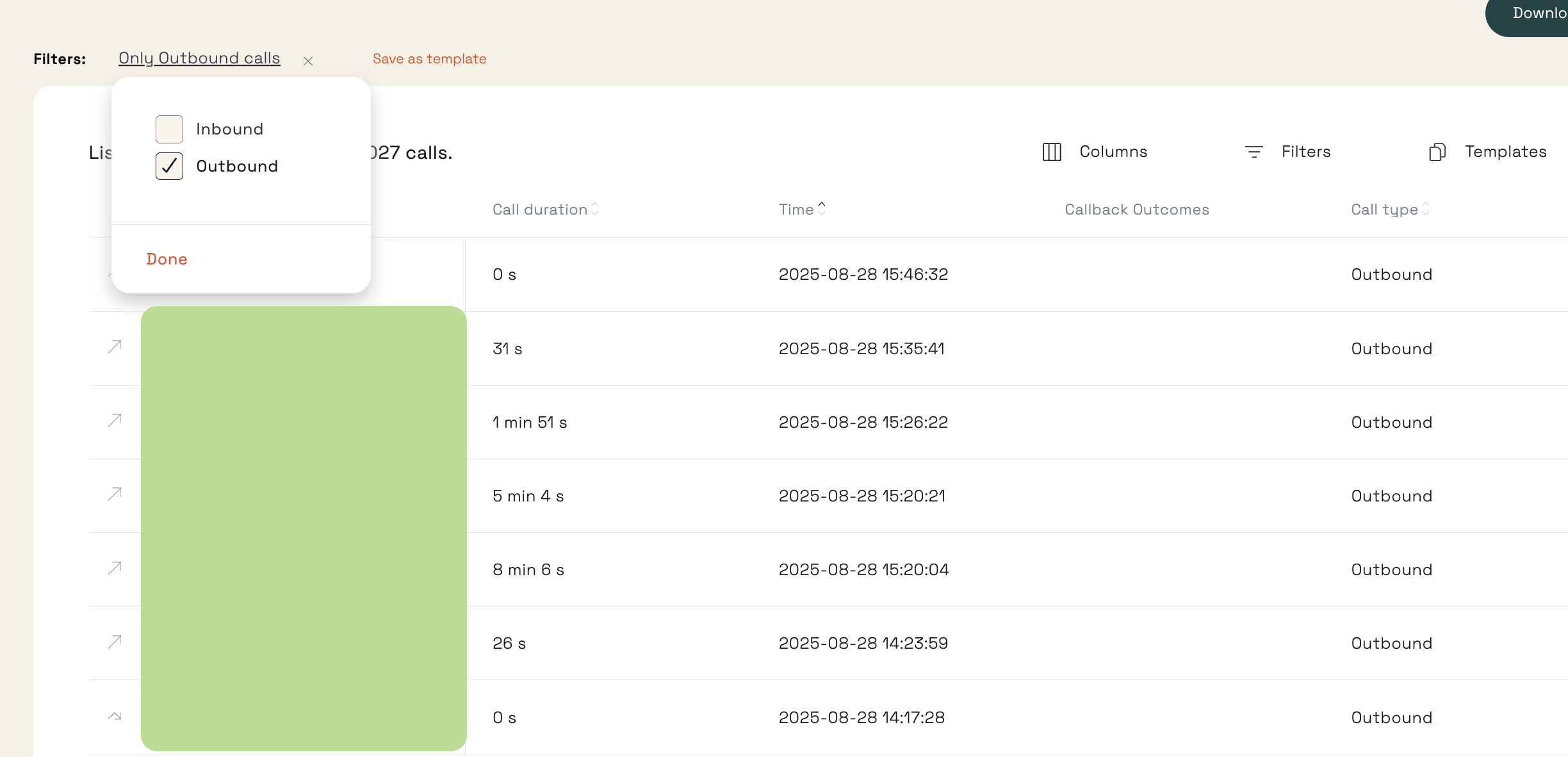Uncheck the Outbound checkbox
Screen dimensions: 1568x757
click(169, 167)
